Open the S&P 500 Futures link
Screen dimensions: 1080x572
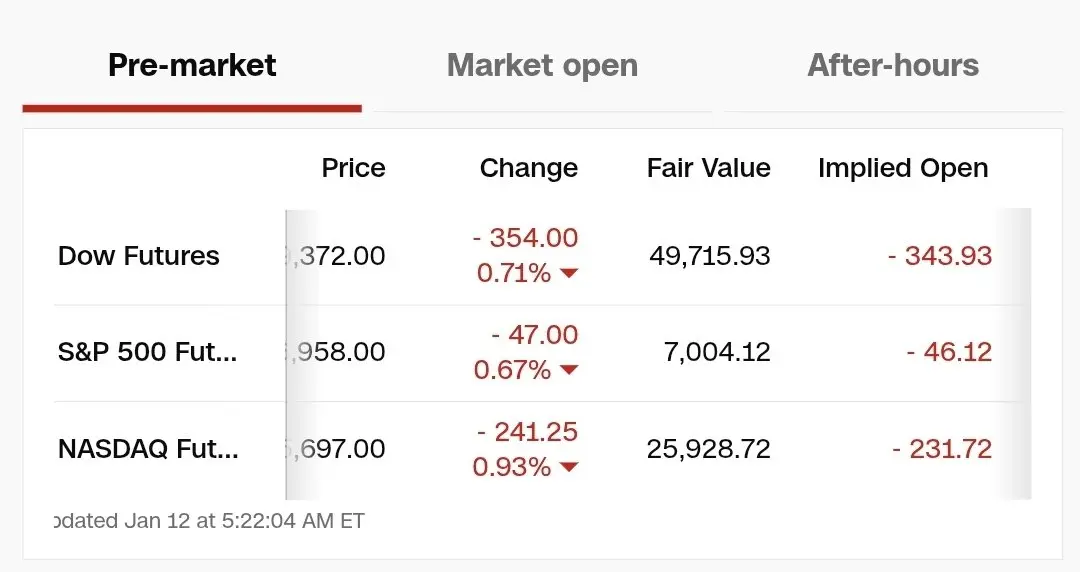tap(148, 352)
